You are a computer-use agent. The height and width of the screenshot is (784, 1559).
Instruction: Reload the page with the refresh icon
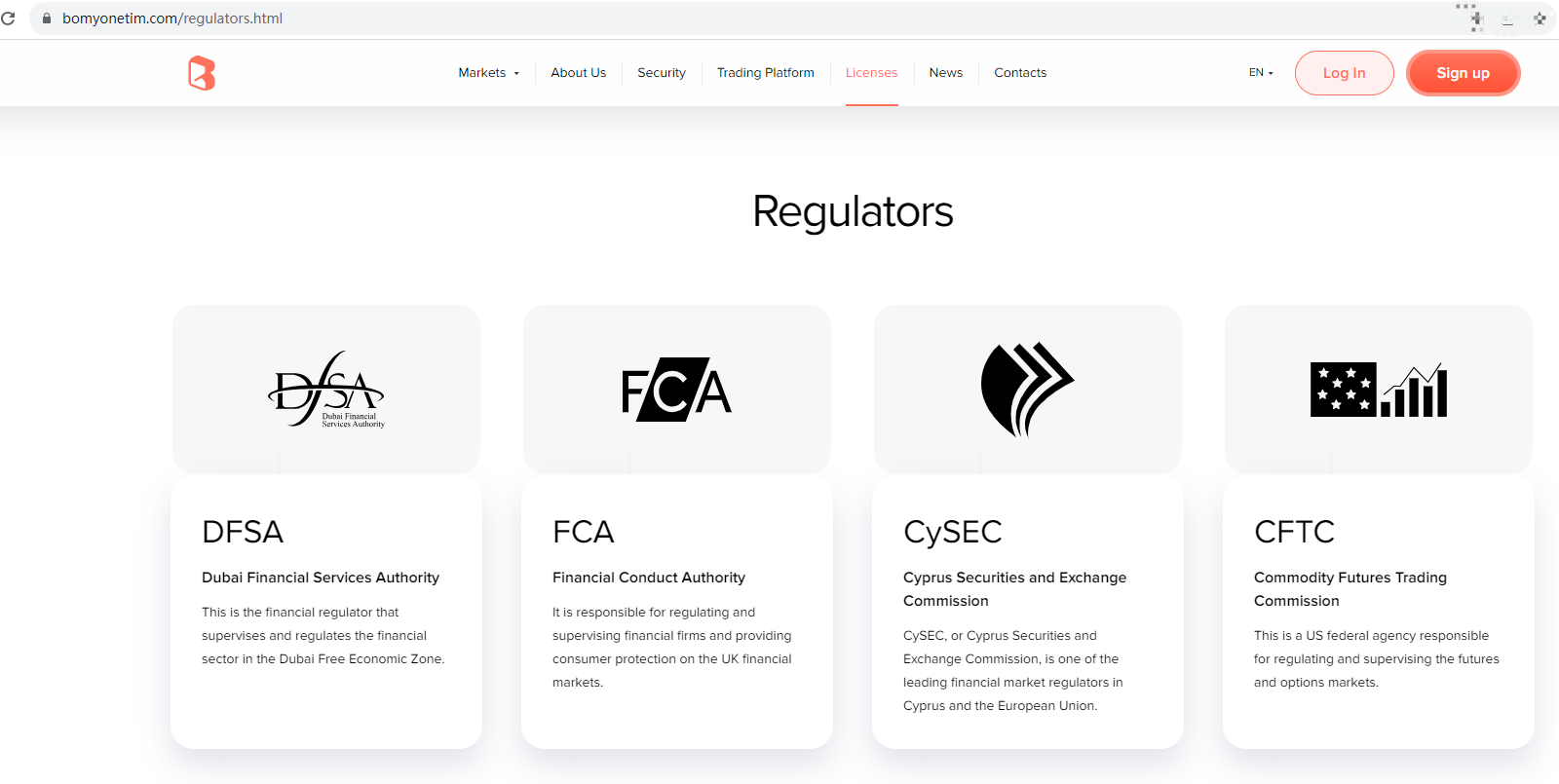tap(9, 19)
